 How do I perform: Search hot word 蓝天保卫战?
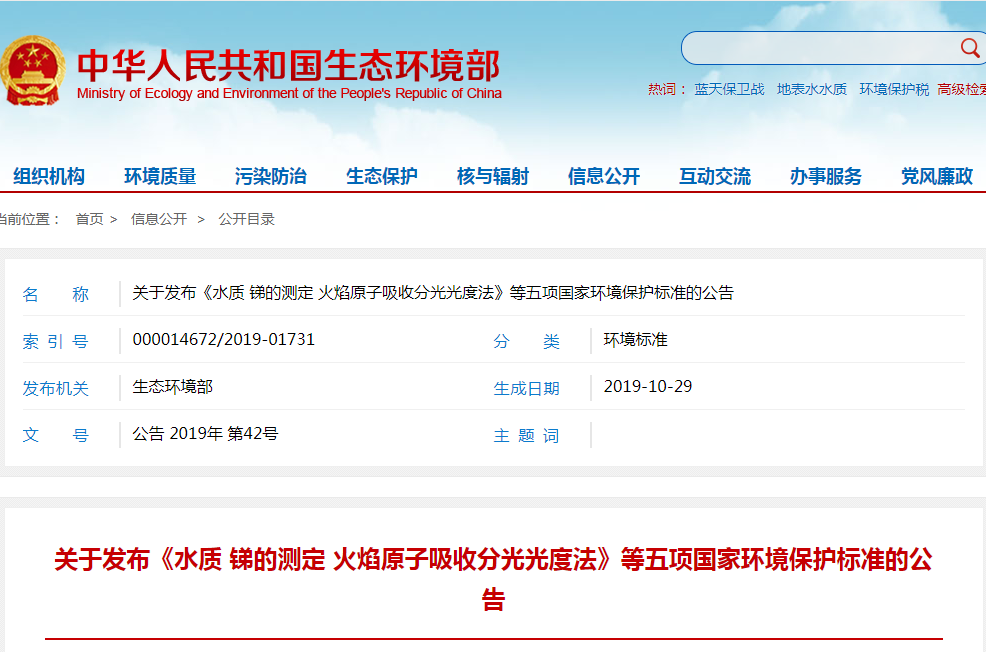[729, 89]
